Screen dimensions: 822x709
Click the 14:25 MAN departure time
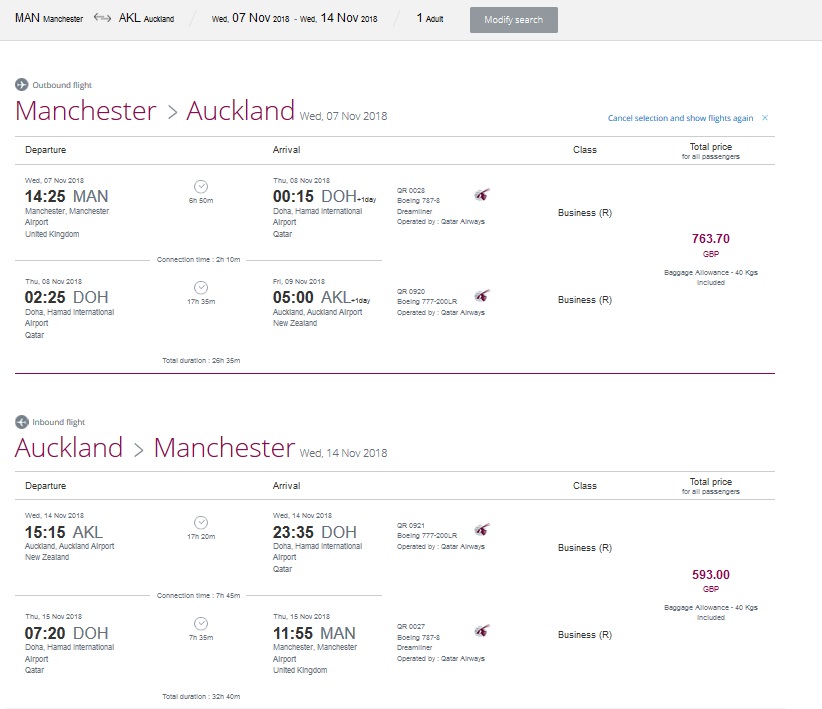[66, 196]
